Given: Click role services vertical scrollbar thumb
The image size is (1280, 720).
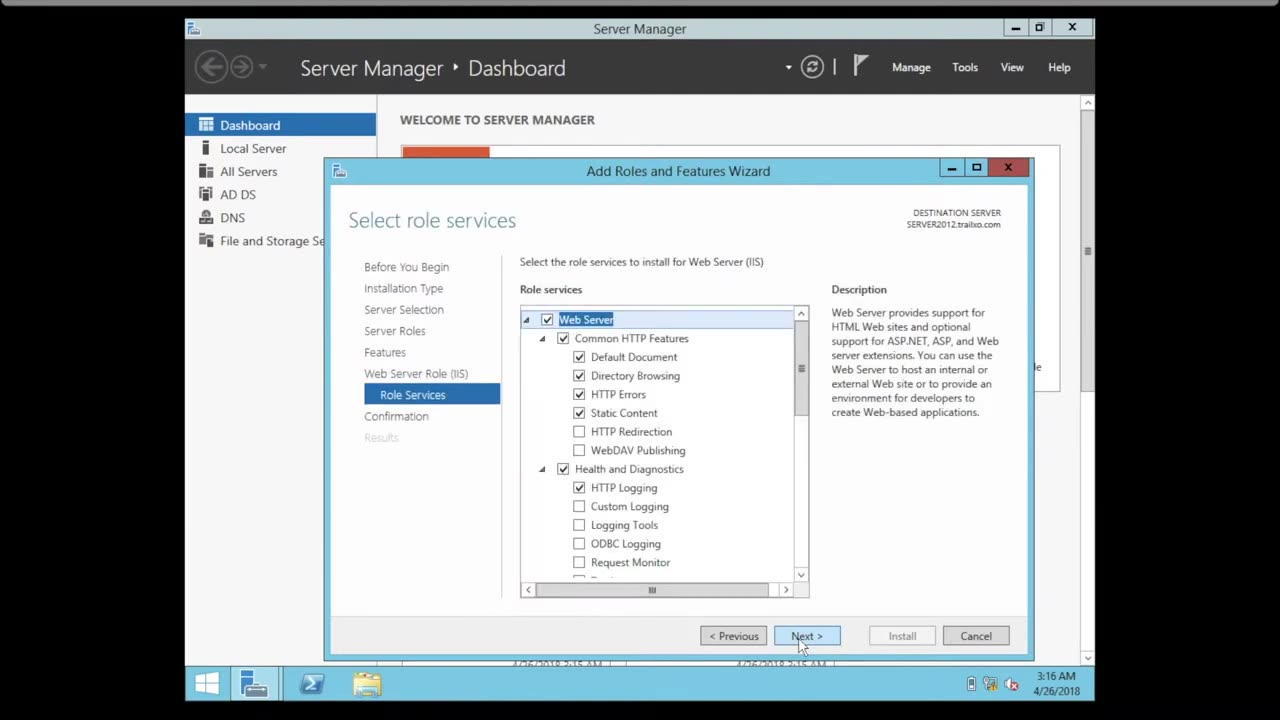Looking at the screenshot, I should (x=801, y=369).
